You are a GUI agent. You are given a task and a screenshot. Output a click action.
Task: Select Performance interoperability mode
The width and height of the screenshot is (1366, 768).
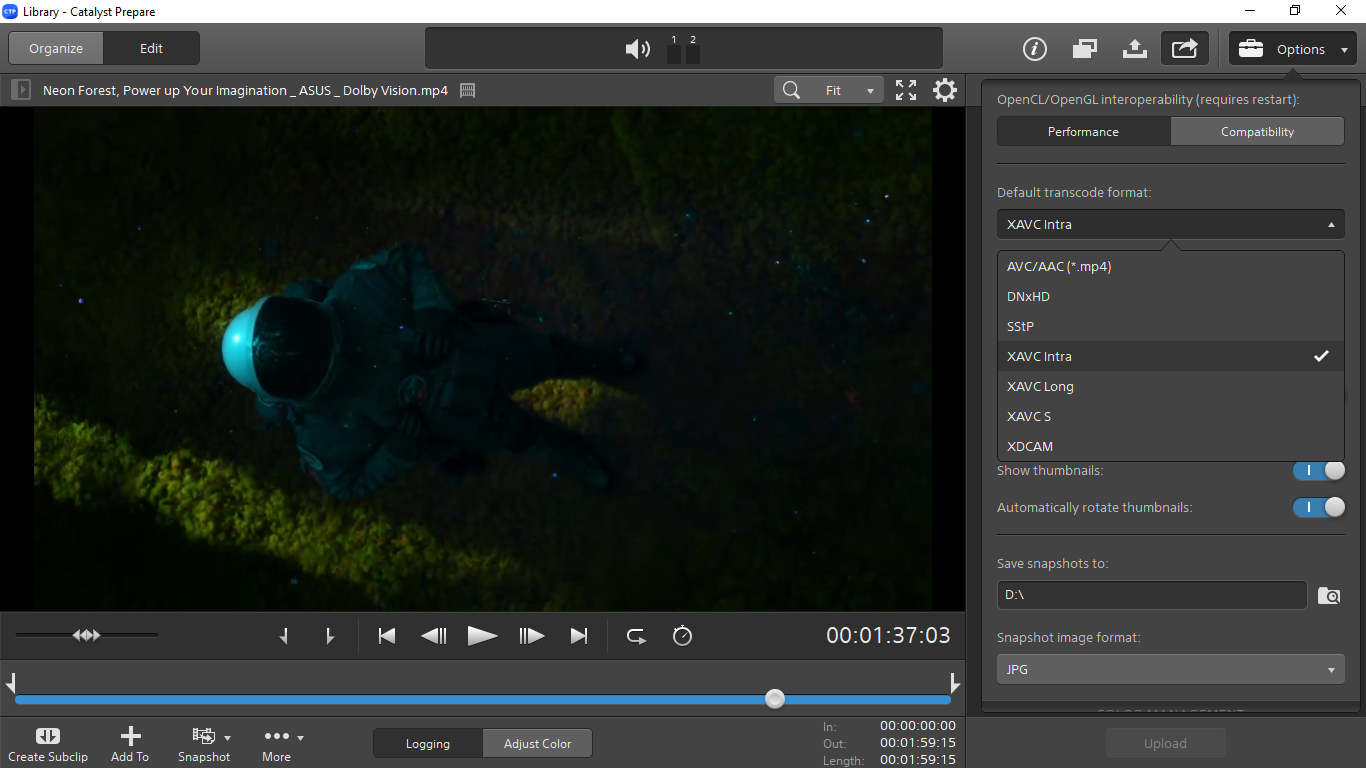[x=1083, y=132]
